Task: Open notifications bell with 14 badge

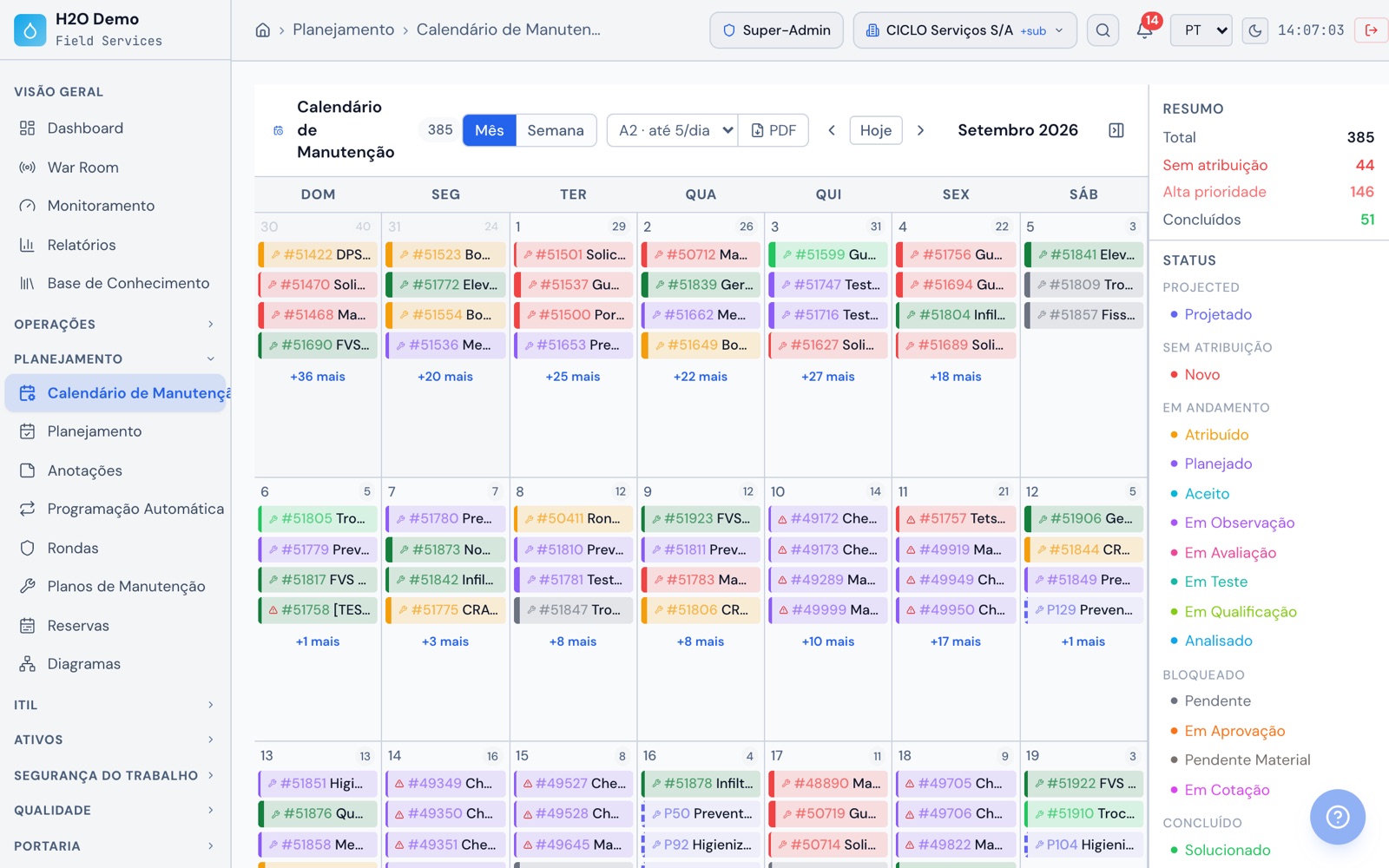Action: pos(1144,30)
